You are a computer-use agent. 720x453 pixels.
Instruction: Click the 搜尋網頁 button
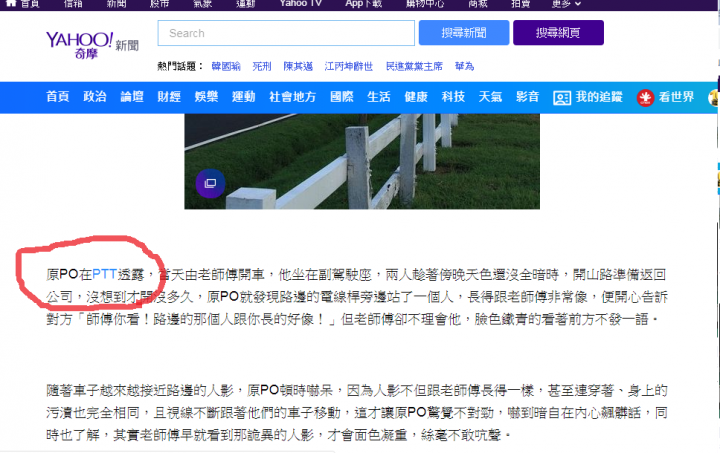coord(558,33)
